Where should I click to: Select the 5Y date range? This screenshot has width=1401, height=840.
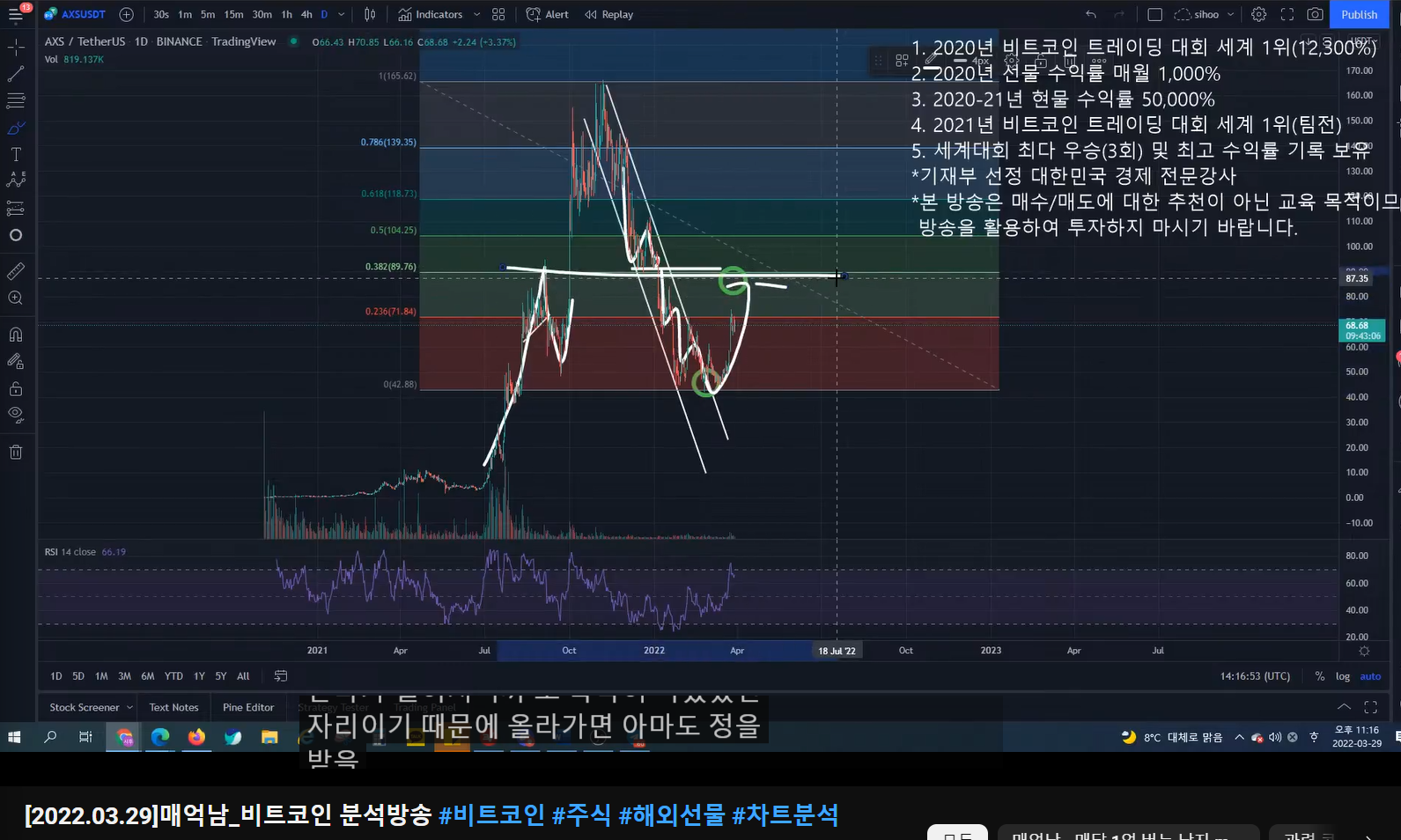[221, 676]
